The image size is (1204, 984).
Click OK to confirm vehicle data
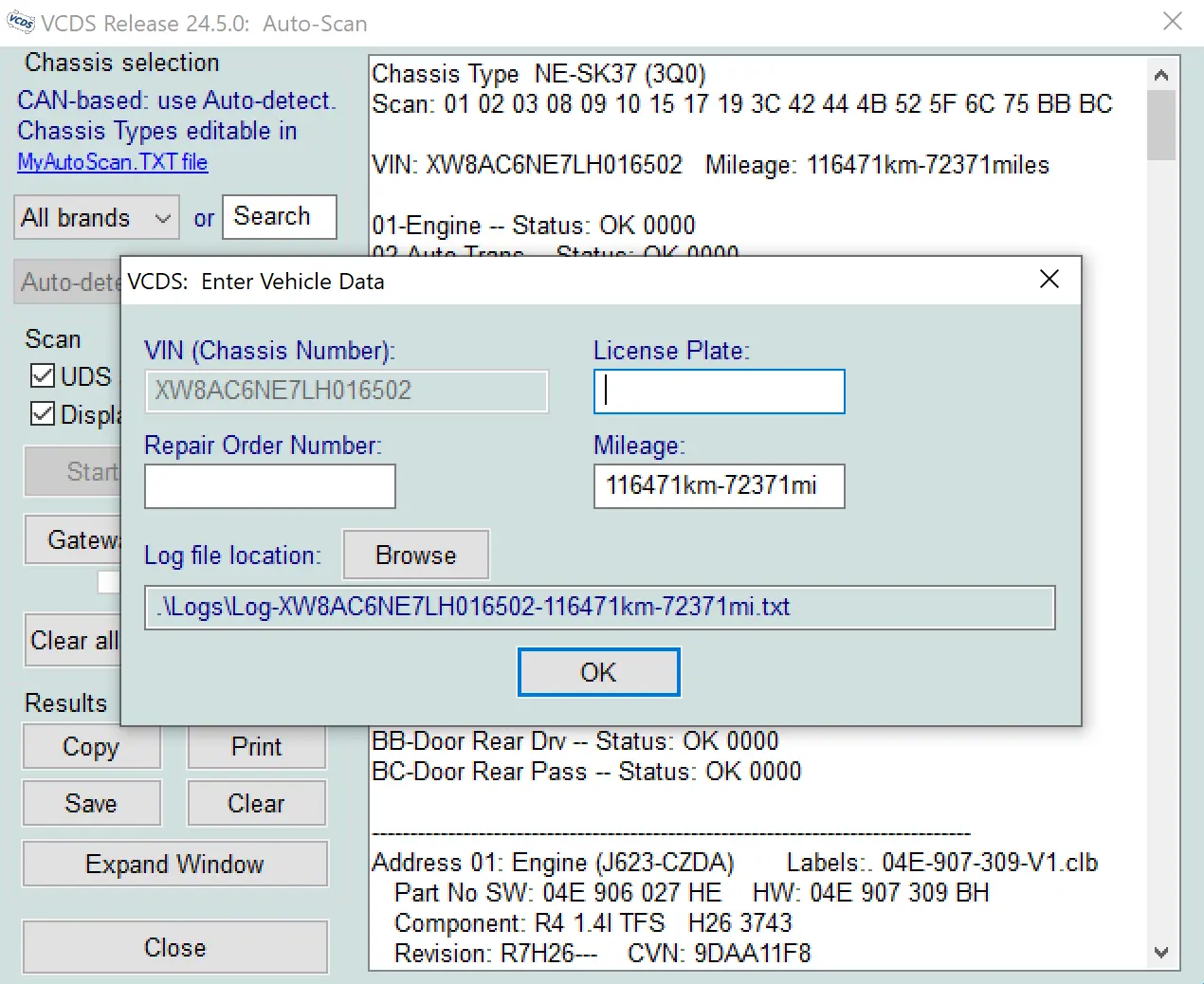599,672
